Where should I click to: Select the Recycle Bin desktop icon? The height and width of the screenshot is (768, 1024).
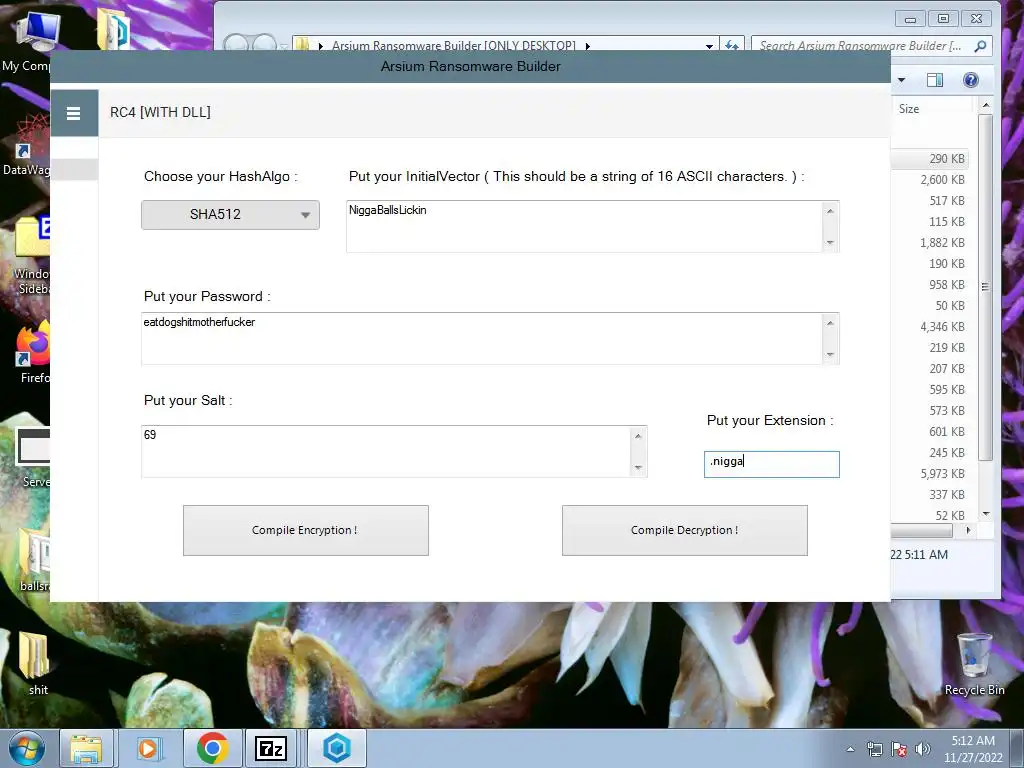pyautogui.click(x=974, y=664)
